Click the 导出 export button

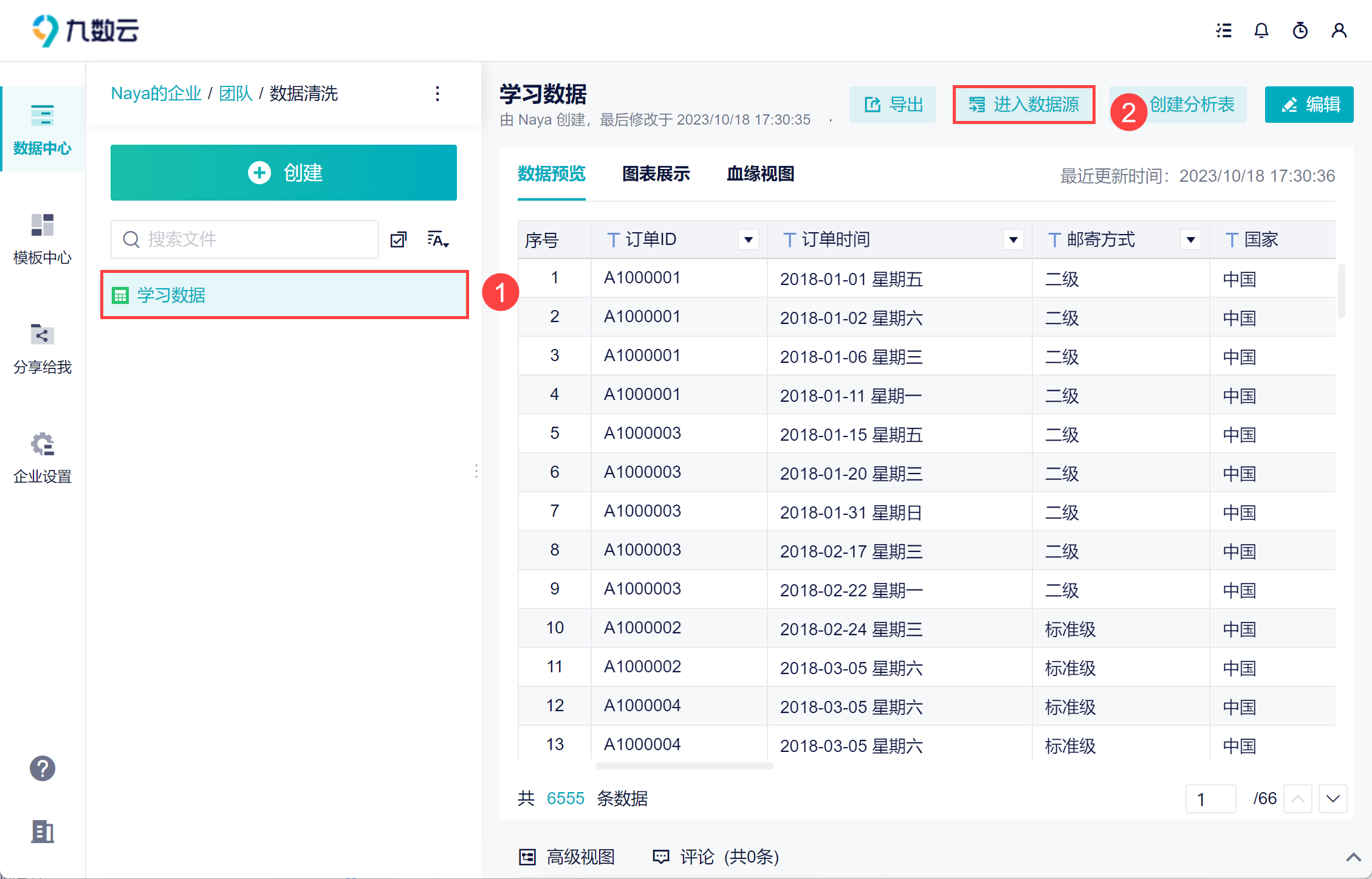[x=893, y=105]
